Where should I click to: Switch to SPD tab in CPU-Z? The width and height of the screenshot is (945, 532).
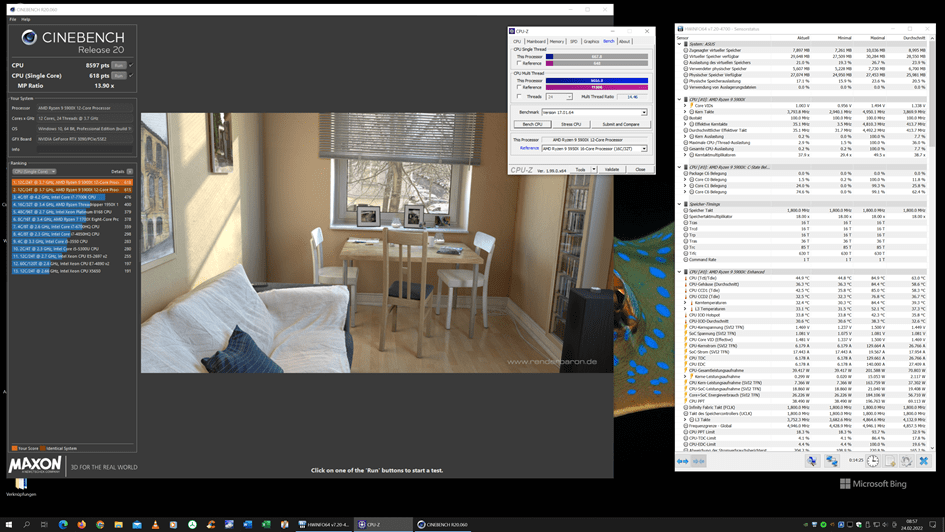coord(574,42)
